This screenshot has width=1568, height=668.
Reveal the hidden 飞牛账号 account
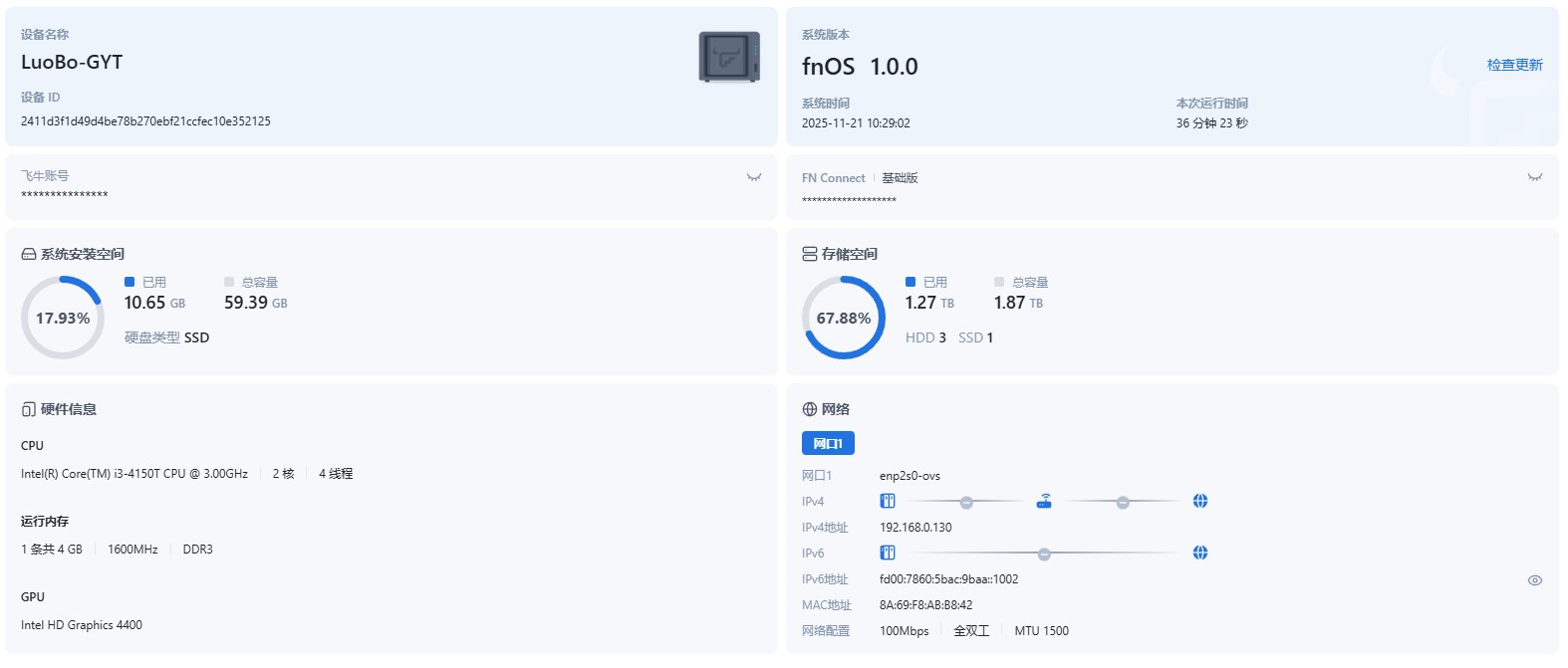coord(754,177)
